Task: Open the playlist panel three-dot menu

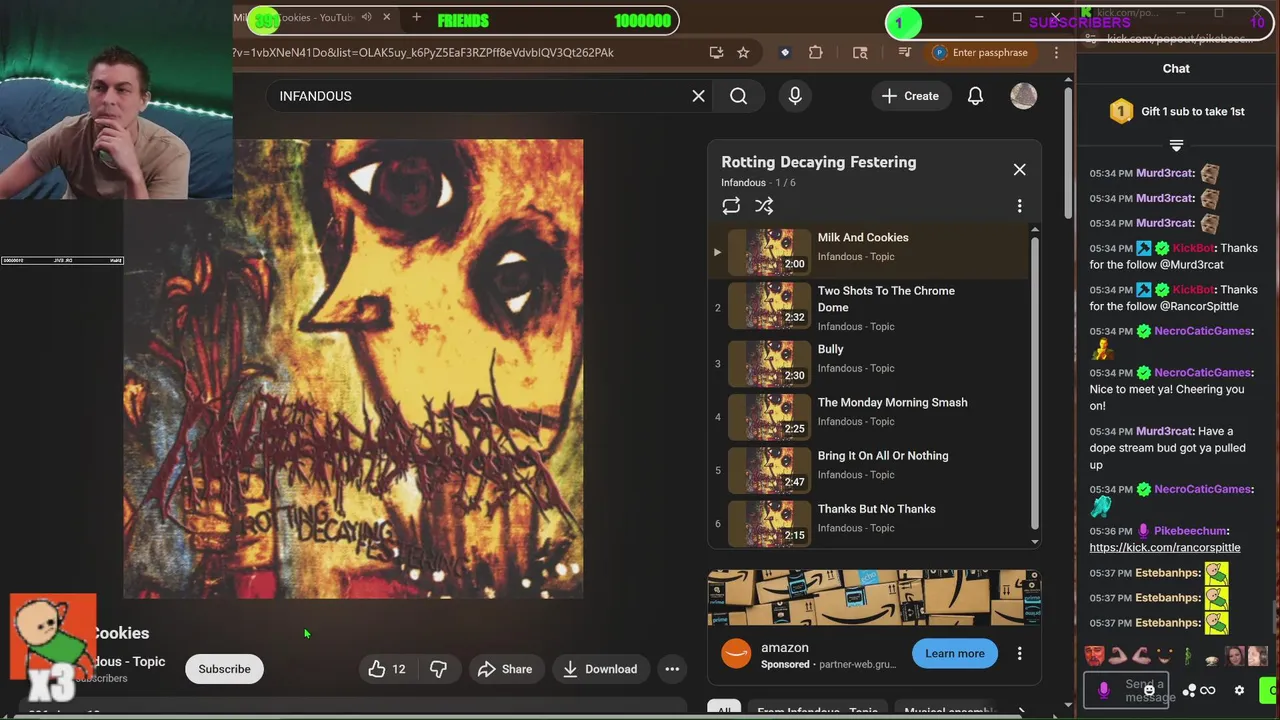Action: coord(1019,206)
